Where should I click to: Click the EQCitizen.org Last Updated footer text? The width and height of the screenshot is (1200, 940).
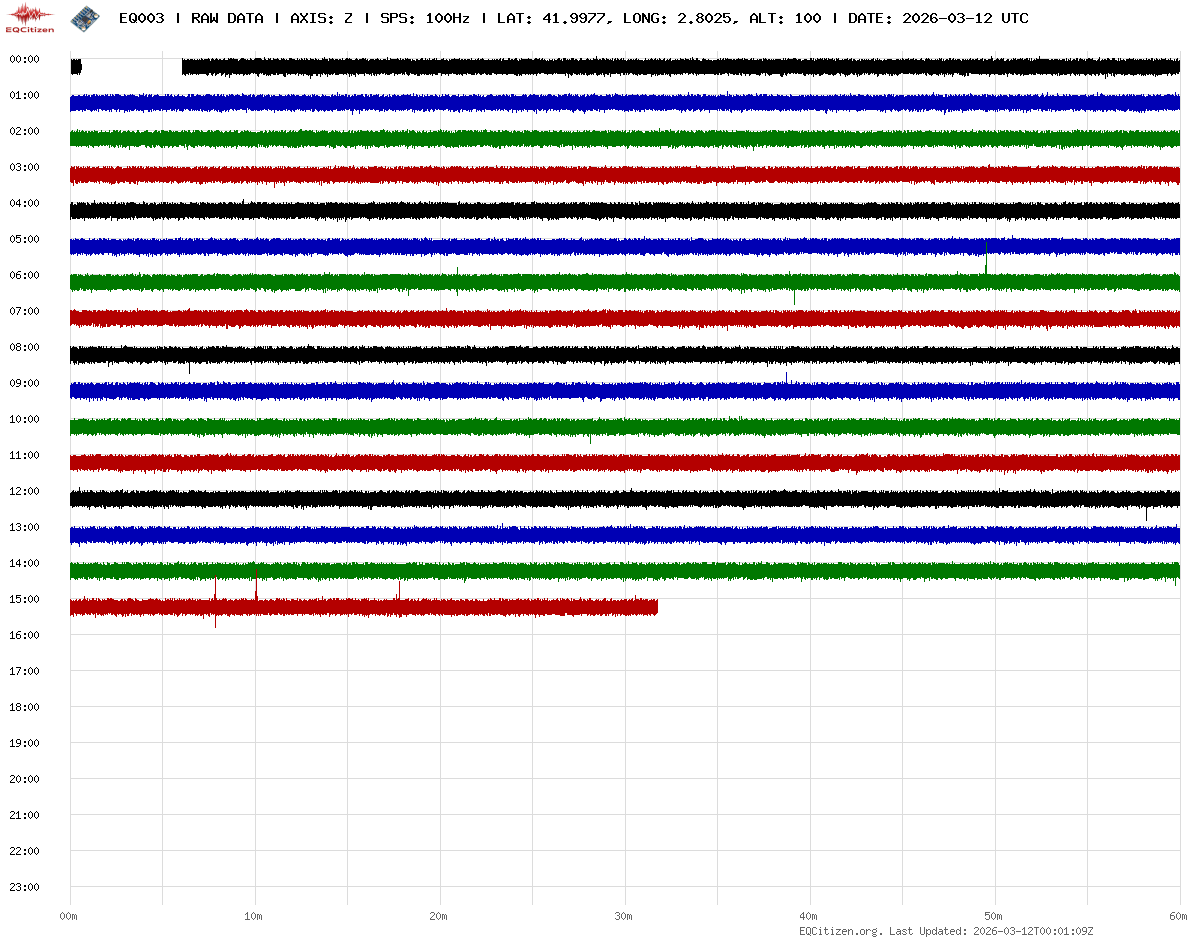[945, 931]
